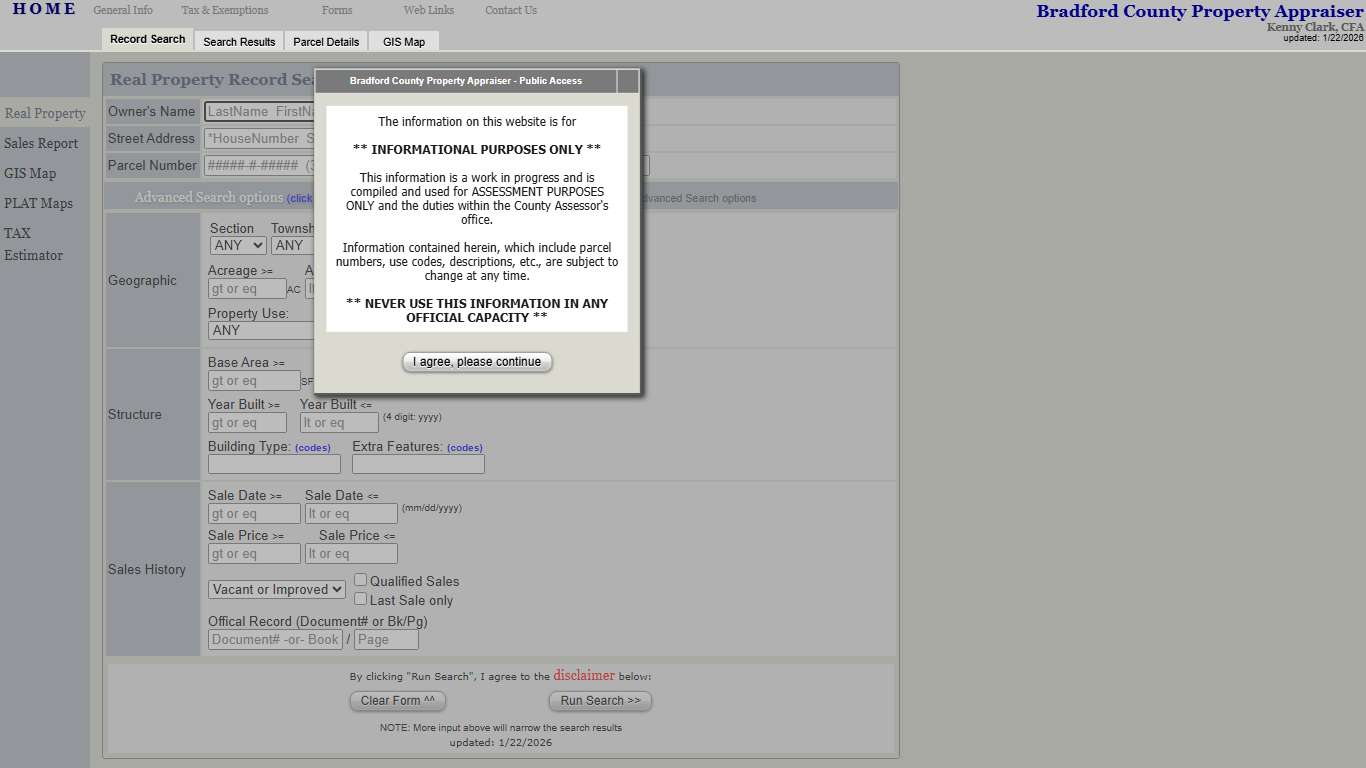The image size is (1366, 768).
Task: Go to Sales Report in the sidebar
Action: point(41,143)
